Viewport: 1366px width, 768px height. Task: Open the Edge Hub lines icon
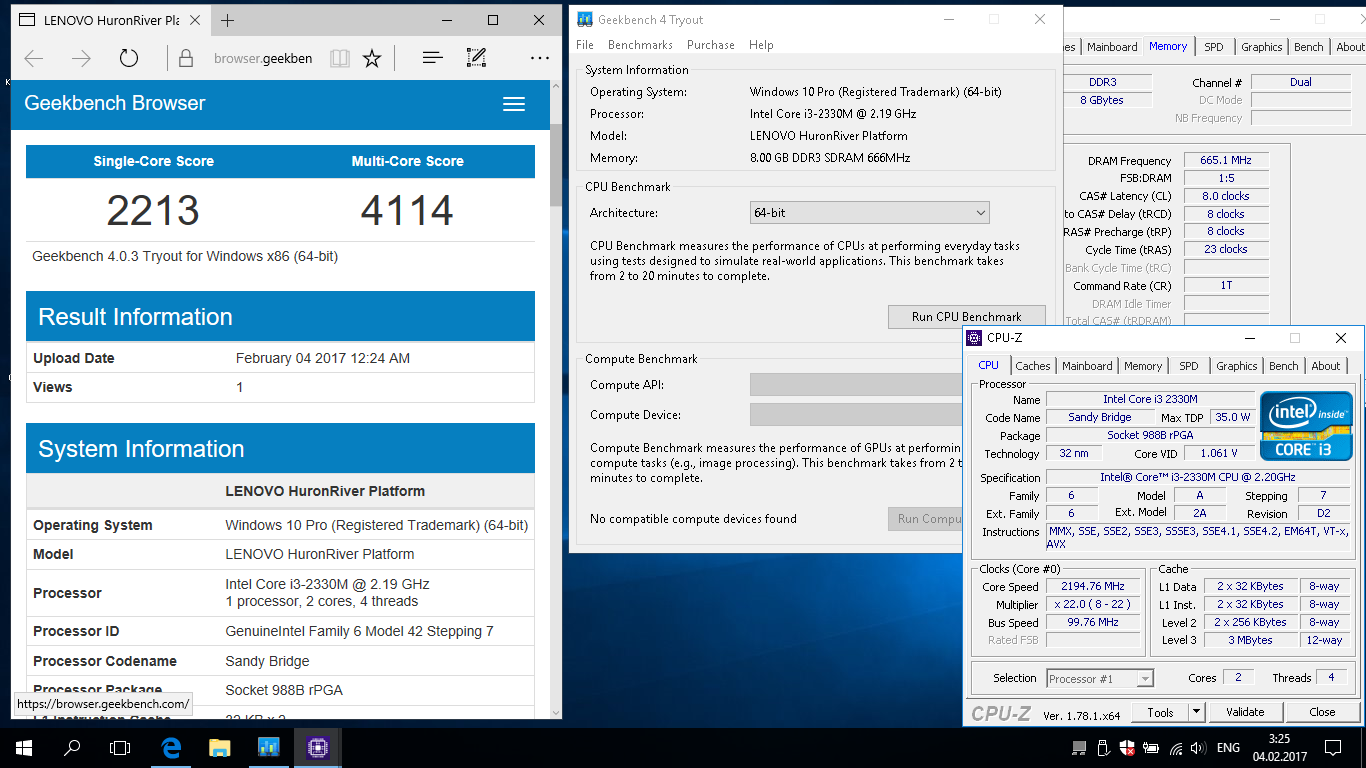[432, 58]
